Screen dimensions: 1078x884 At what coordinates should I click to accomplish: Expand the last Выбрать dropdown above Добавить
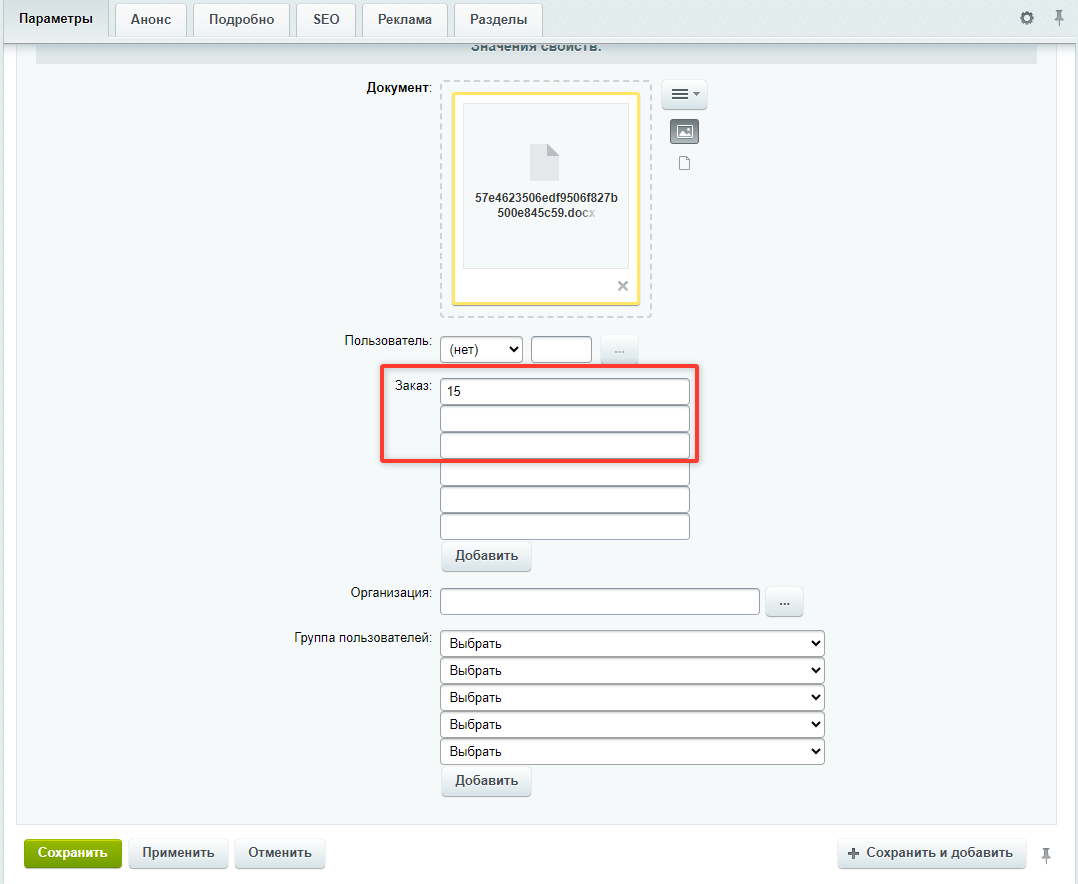click(632, 751)
